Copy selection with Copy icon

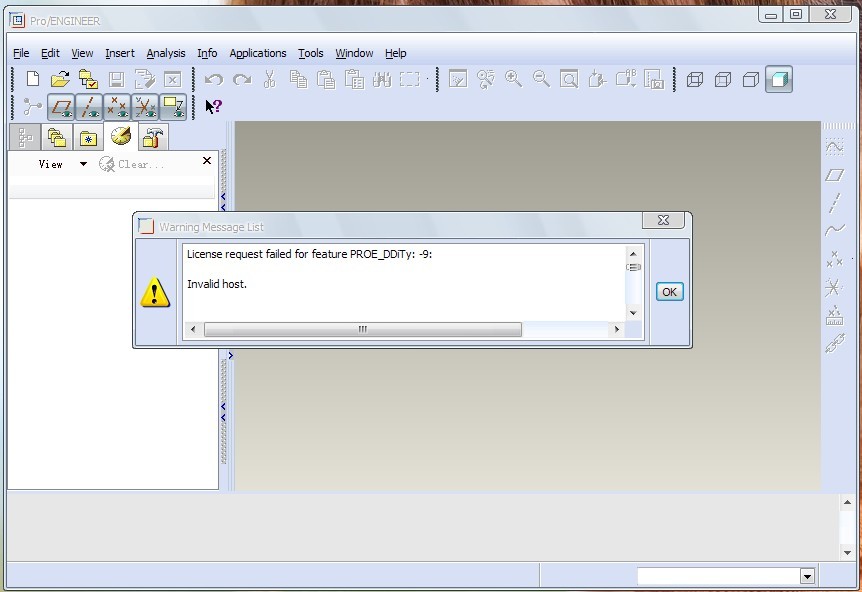(x=298, y=79)
